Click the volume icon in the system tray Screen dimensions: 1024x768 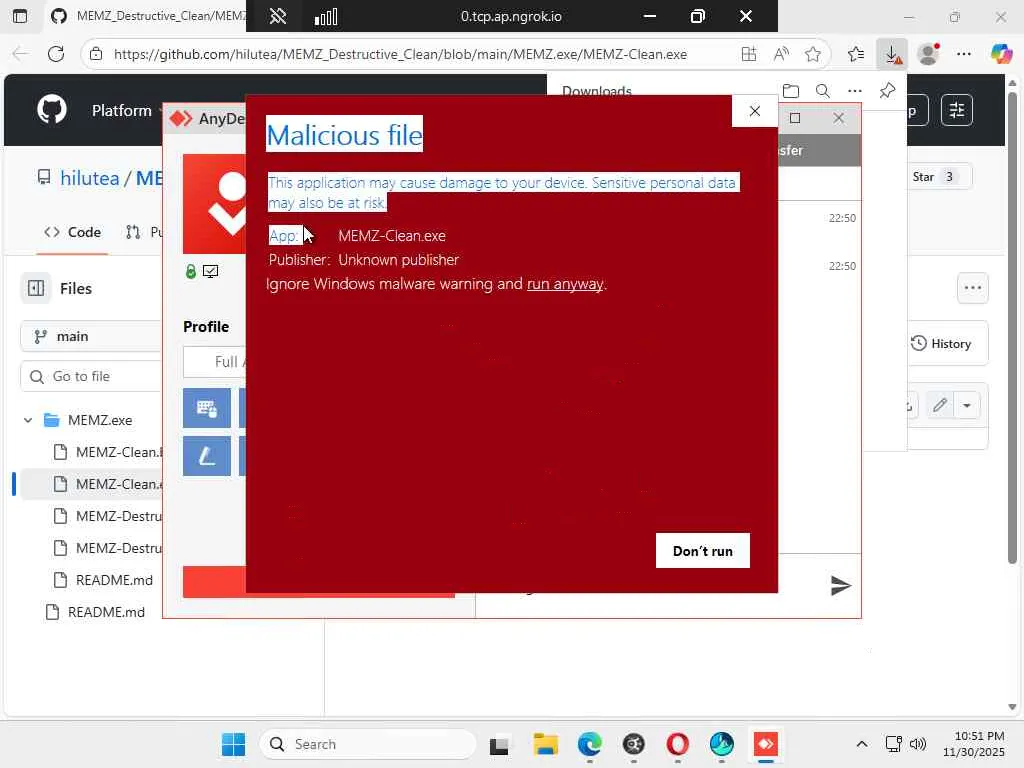click(918, 744)
